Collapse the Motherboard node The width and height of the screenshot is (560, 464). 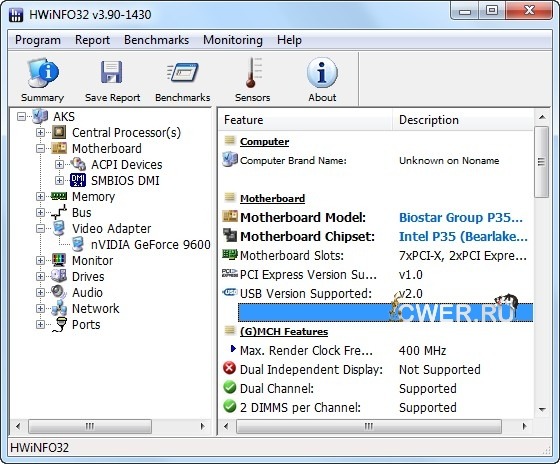40,149
